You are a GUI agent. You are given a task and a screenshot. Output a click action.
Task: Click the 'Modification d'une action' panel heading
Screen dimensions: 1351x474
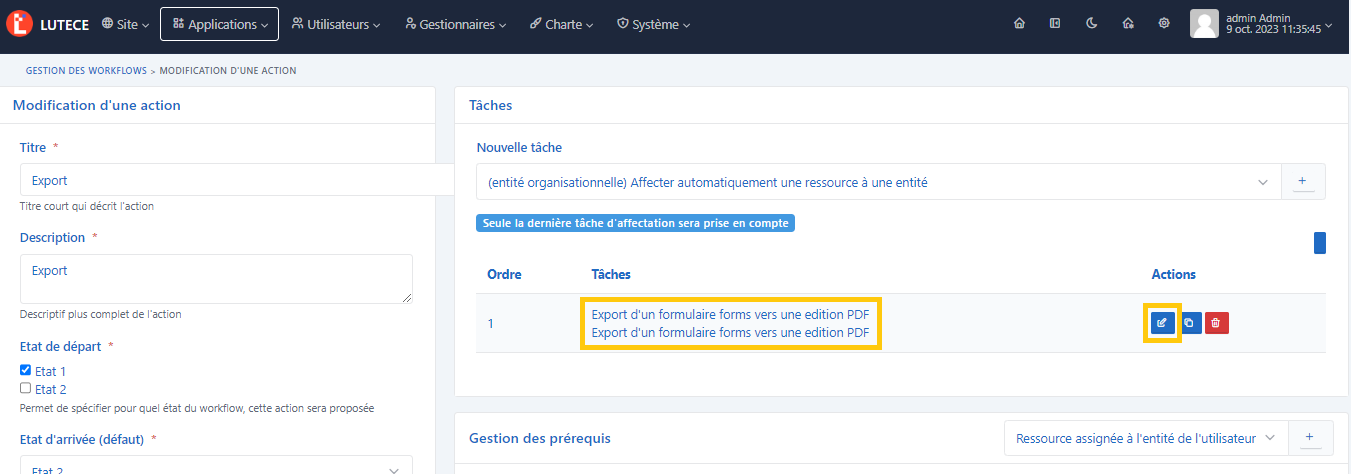pos(97,105)
